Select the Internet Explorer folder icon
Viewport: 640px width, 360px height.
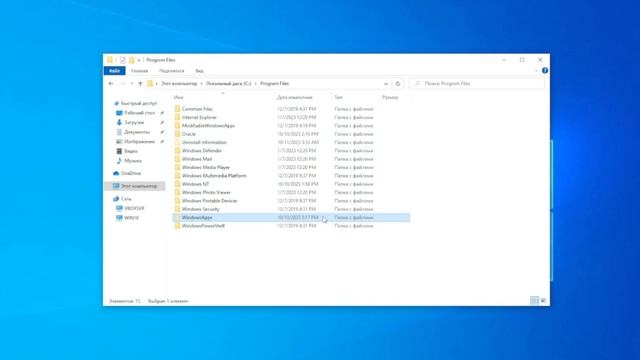177,117
